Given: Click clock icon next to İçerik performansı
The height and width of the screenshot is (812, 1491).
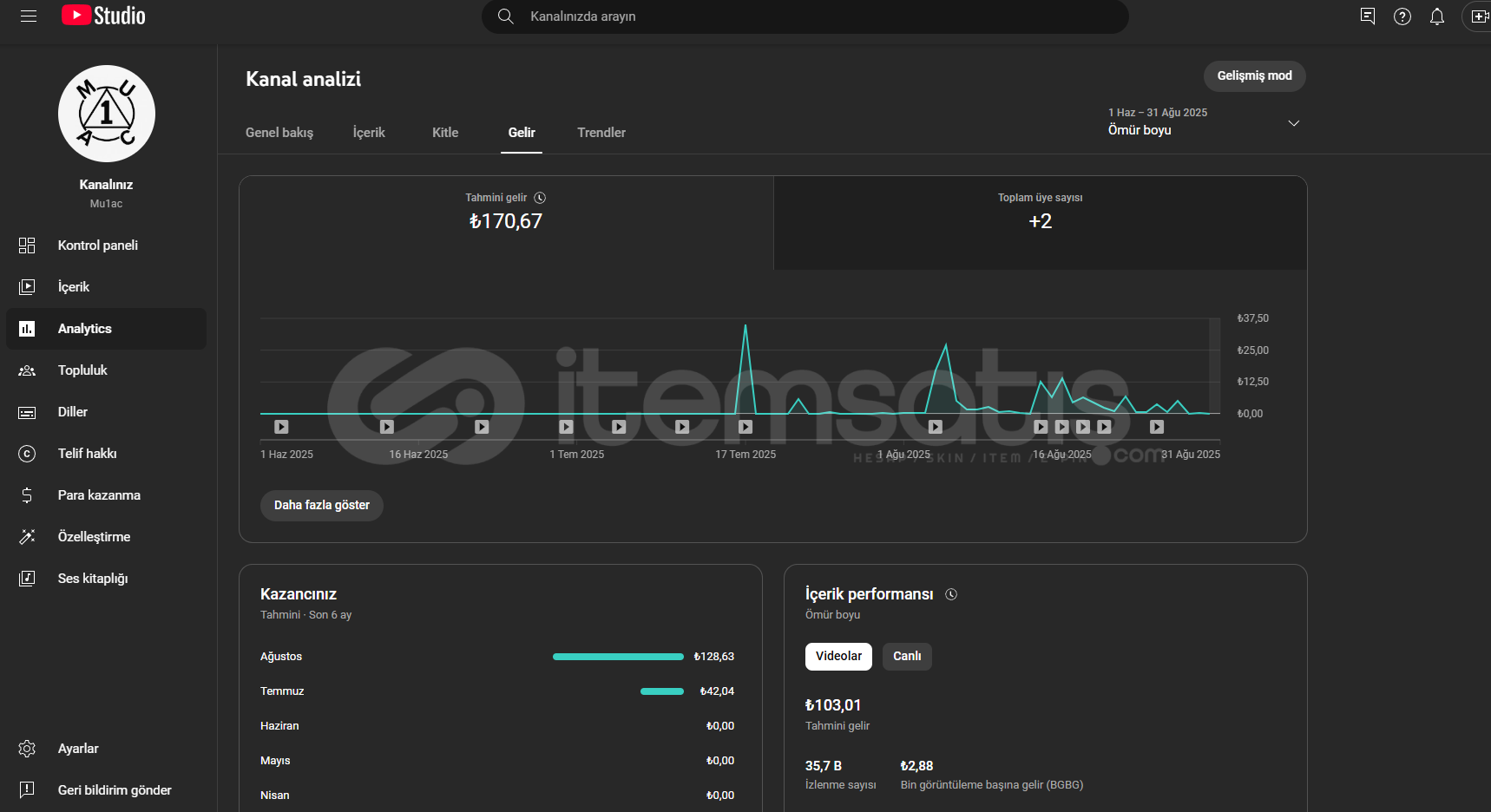Looking at the screenshot, I should [951, 594].
